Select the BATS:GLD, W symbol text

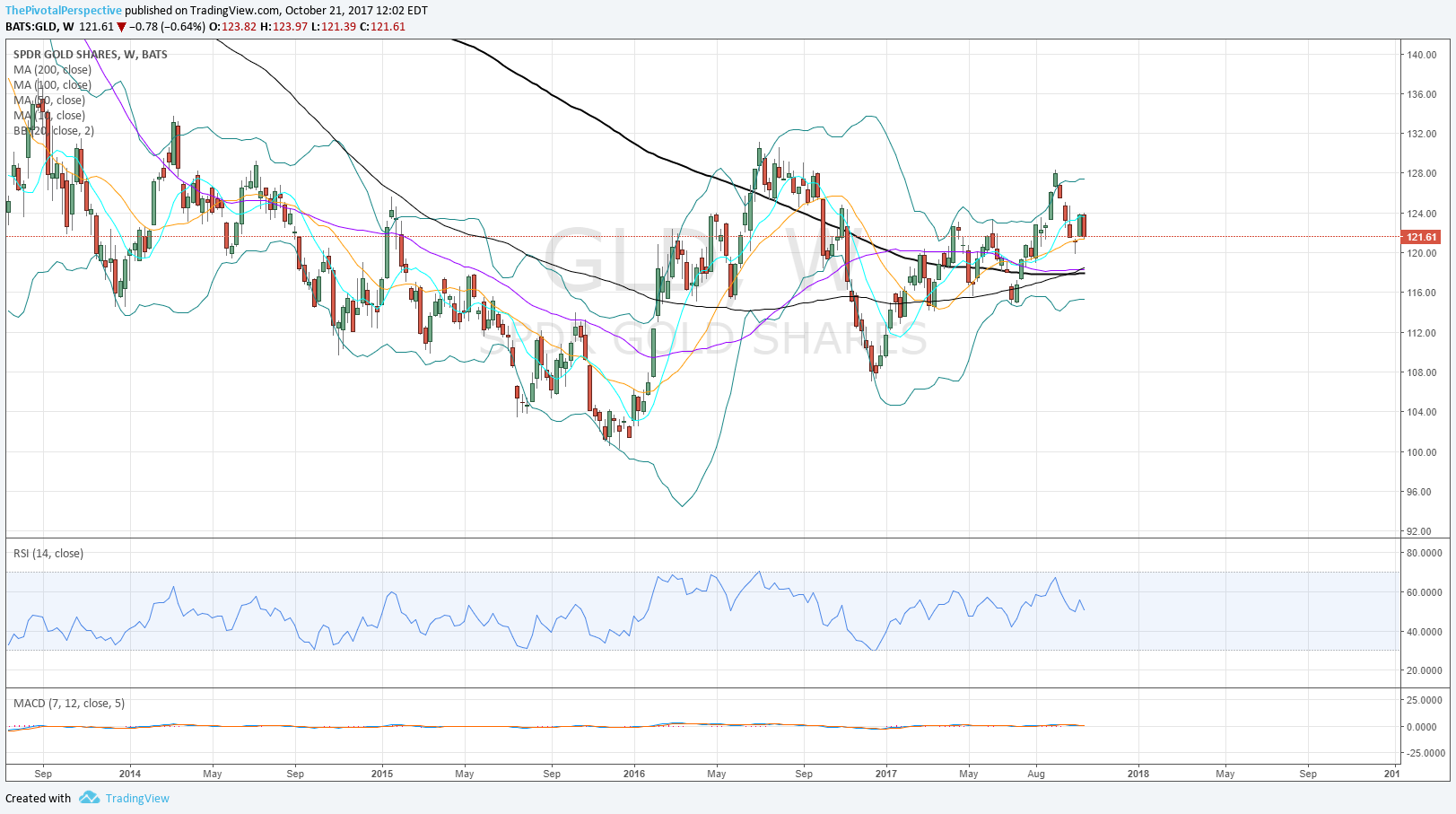point(39,27)
